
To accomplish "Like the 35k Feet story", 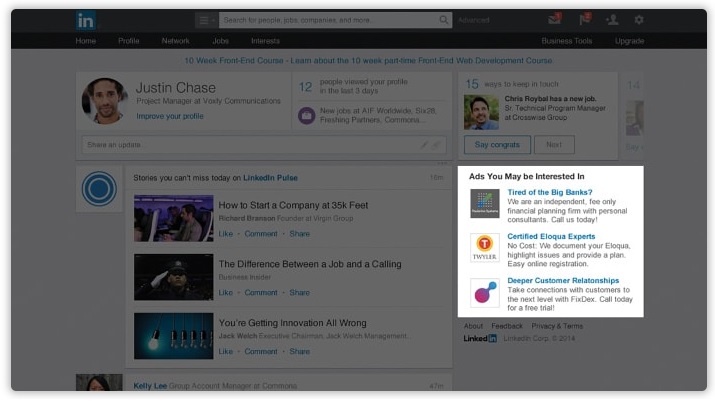I will [225, 234].
